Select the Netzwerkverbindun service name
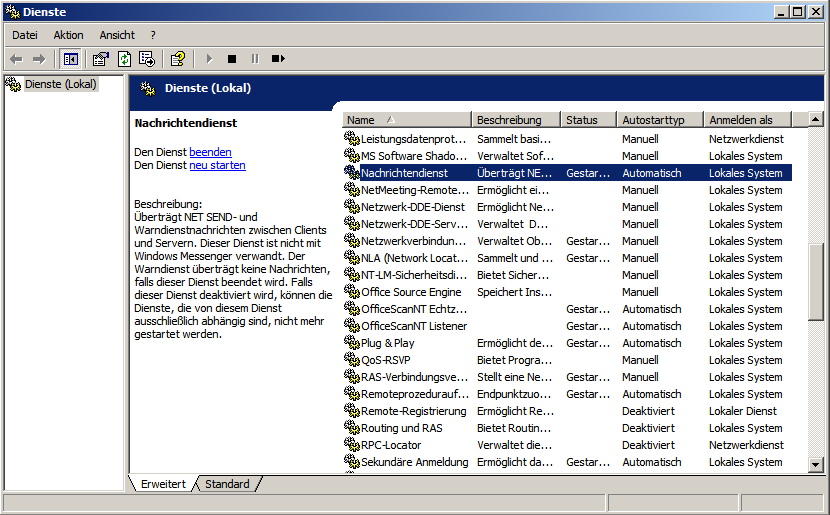The height and width of the screenshot is (515, 830). 413,241
